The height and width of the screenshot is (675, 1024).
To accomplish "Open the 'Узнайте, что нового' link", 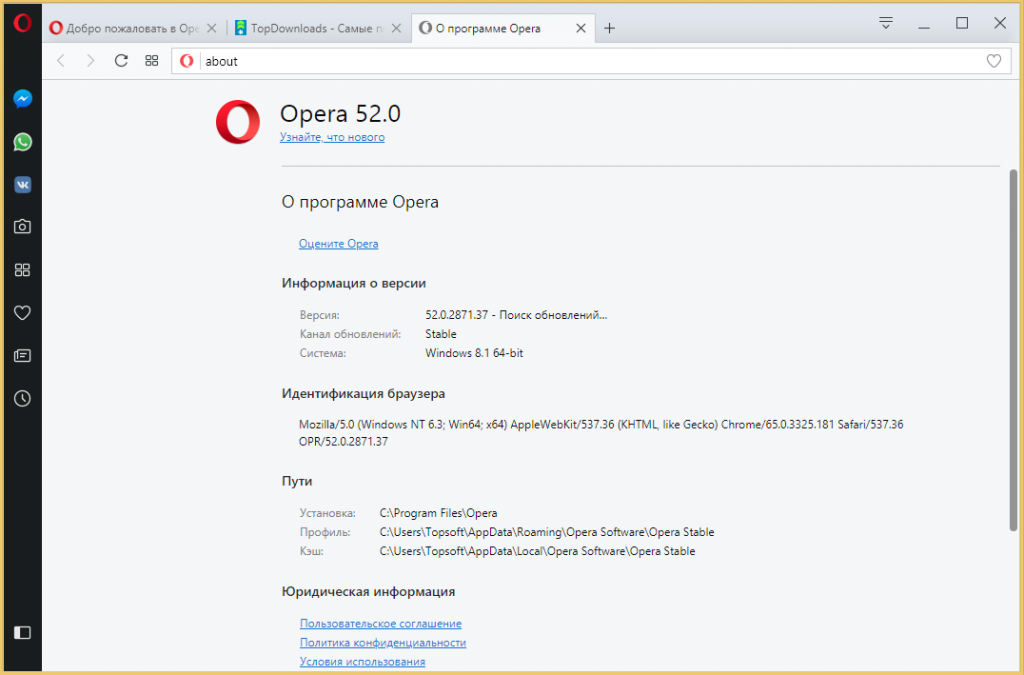I will tap(332, 137).
